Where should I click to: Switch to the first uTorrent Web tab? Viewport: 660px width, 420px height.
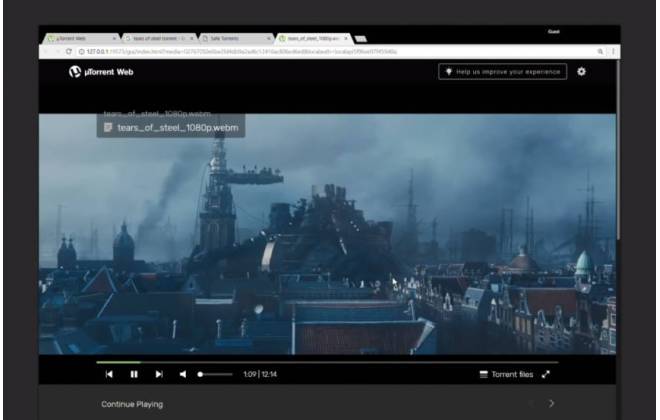click(82, 38)
